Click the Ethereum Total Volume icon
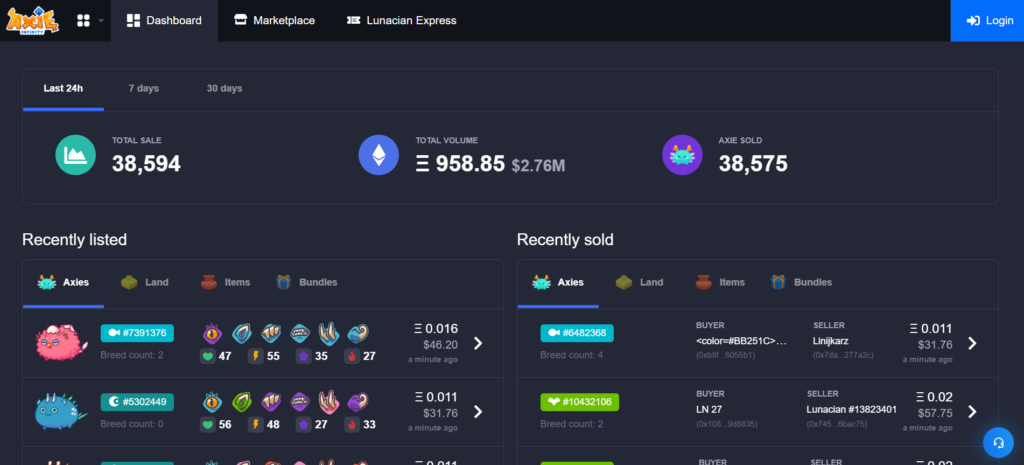The height and width of the screenshot is (465, 1024). (x=379, y=155)
